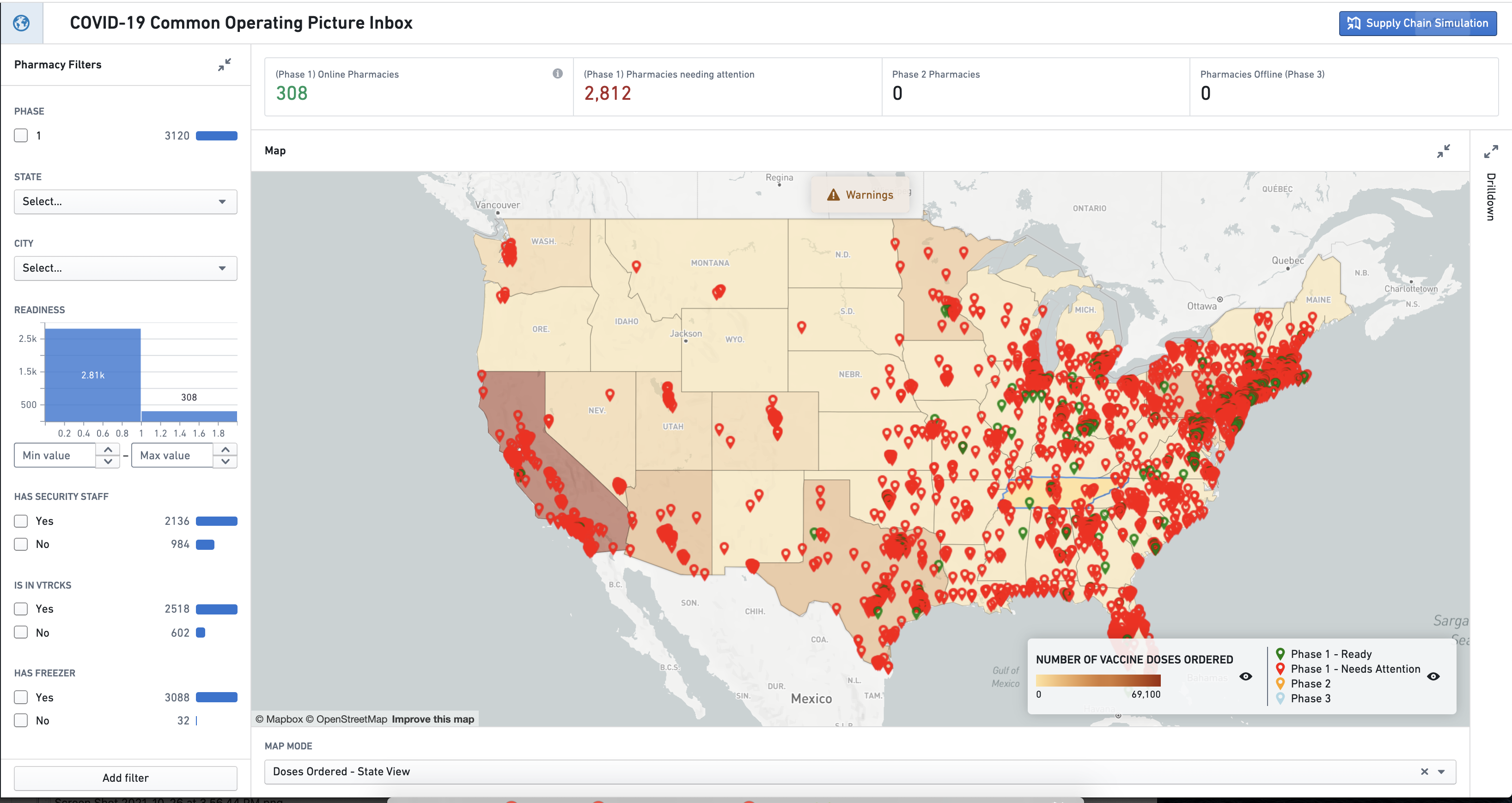Screen dimensions: 1512x803
Task: Click the Warnings triangle icon on map
Action: (x=834, y=195)
